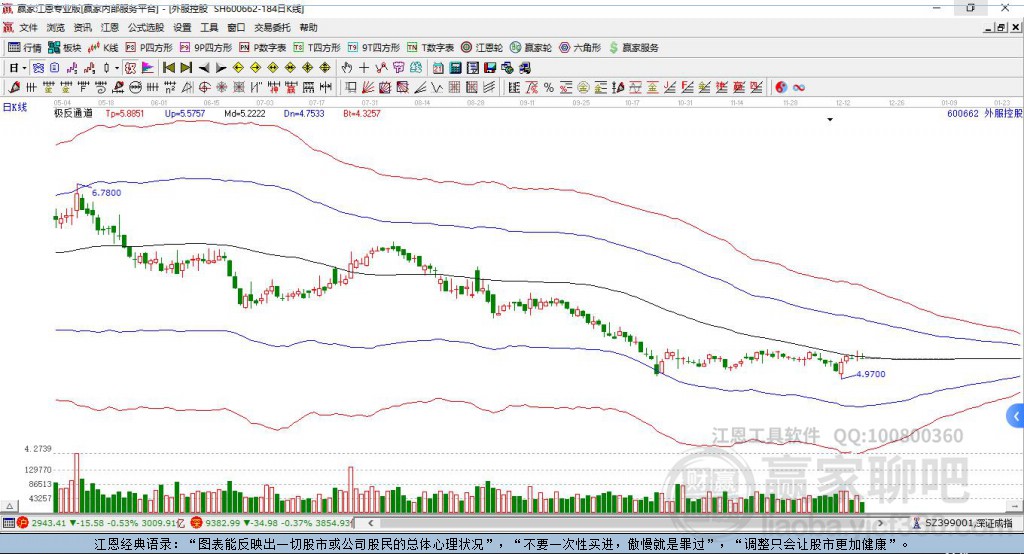1024x554 pixels.
Task: Open the 江恩轮 Gann wheel
Action: (482, 48)
